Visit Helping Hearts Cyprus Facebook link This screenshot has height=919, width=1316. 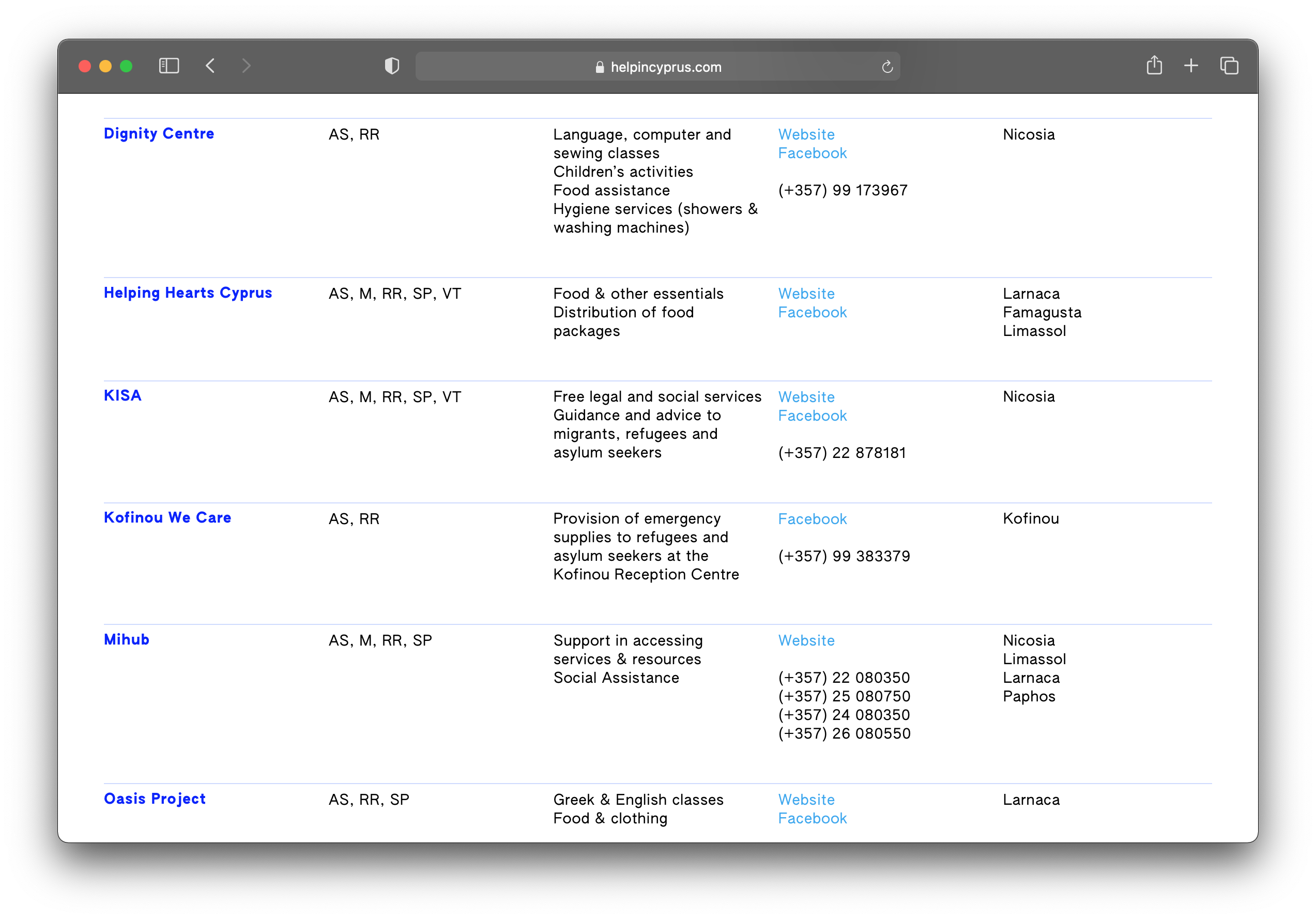pyautogui.click(x=812, y=313)
